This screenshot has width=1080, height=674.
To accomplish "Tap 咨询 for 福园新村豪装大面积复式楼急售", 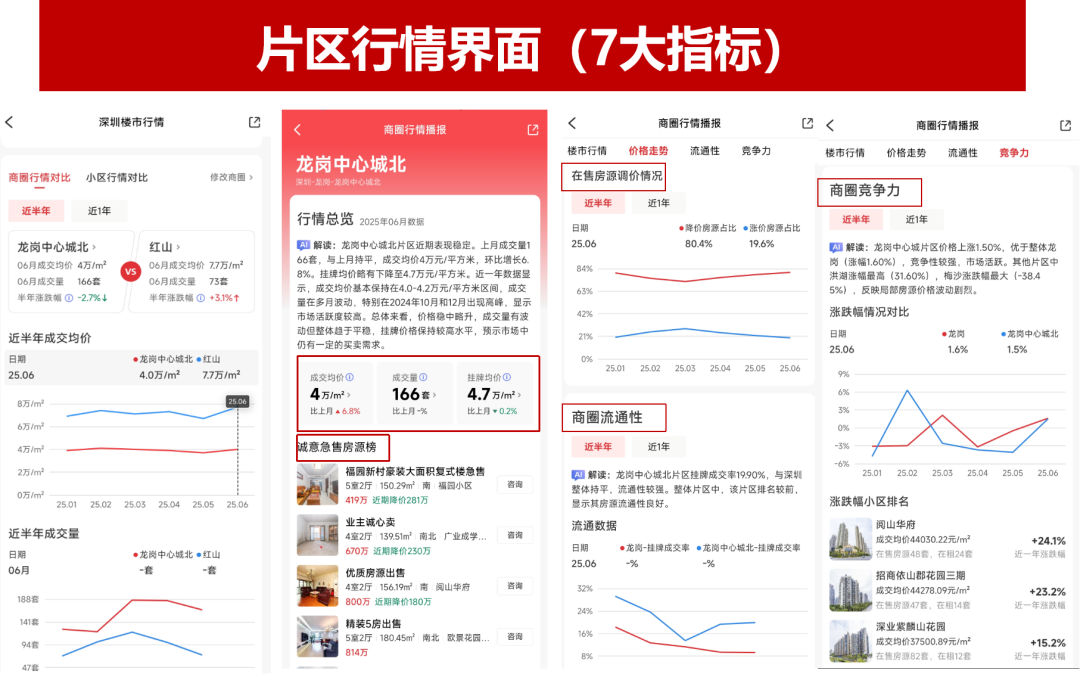I will [515, 485].
